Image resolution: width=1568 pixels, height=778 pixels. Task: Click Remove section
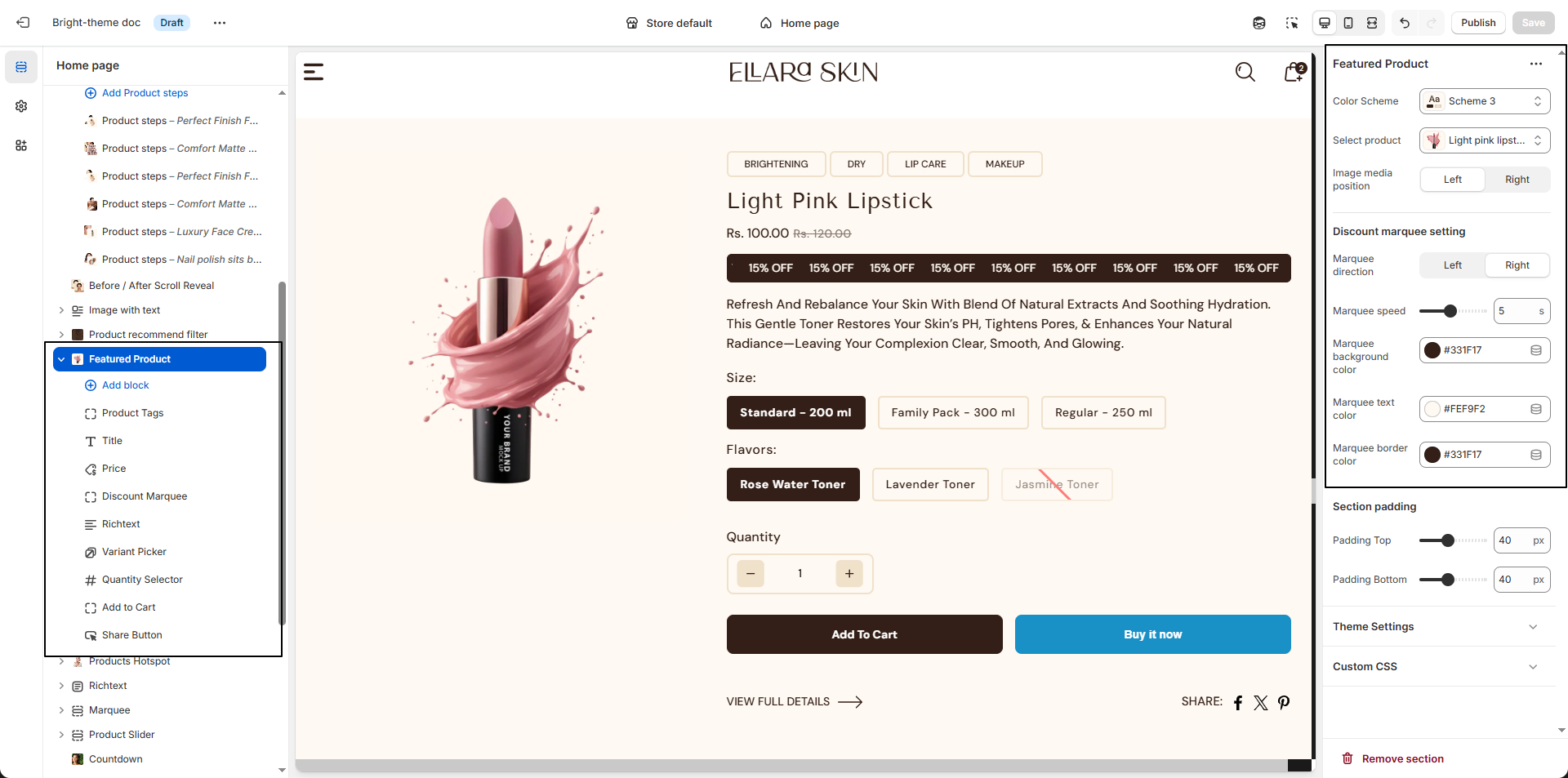tap(1393, 759)
